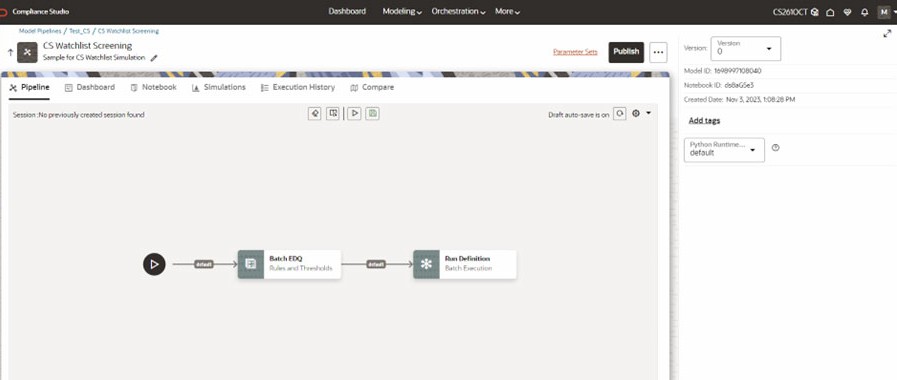Navigate to Model Pipelines breadcrumb
Image resolution: width=897 pixels, height=380 pixels.
(40, 31)
